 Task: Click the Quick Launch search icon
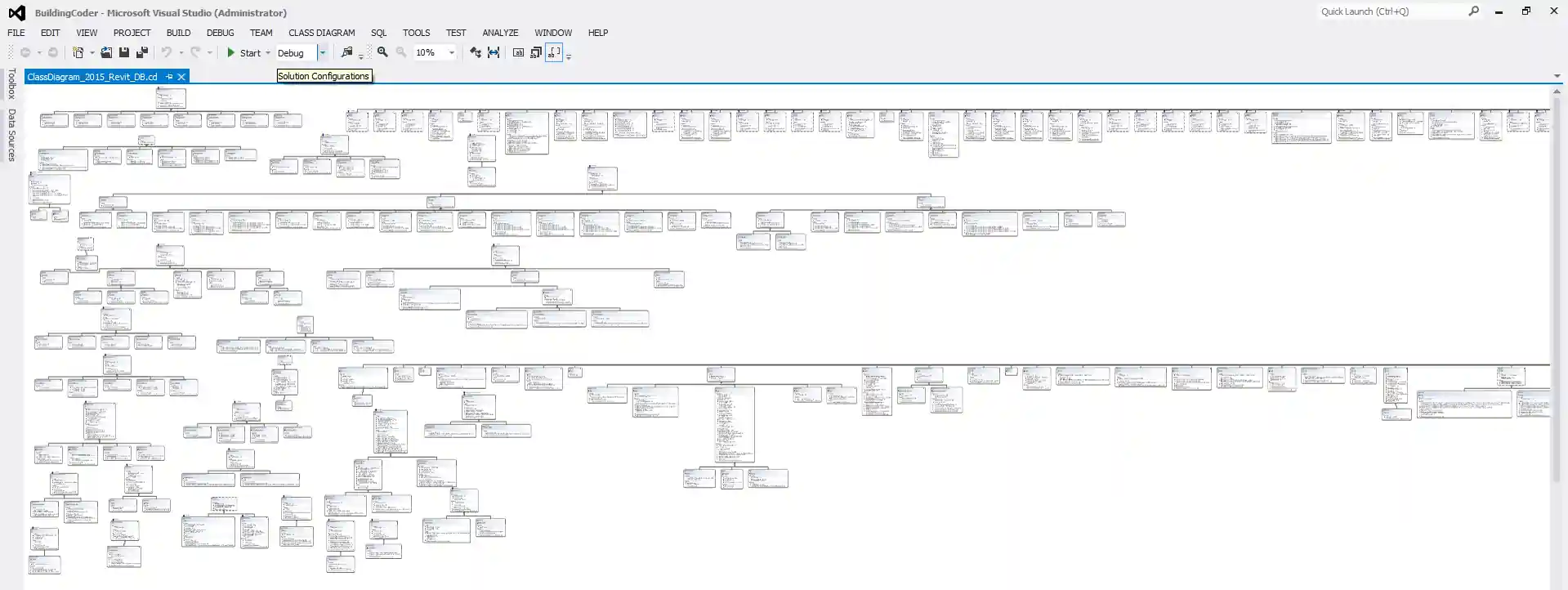(1473, 11)
